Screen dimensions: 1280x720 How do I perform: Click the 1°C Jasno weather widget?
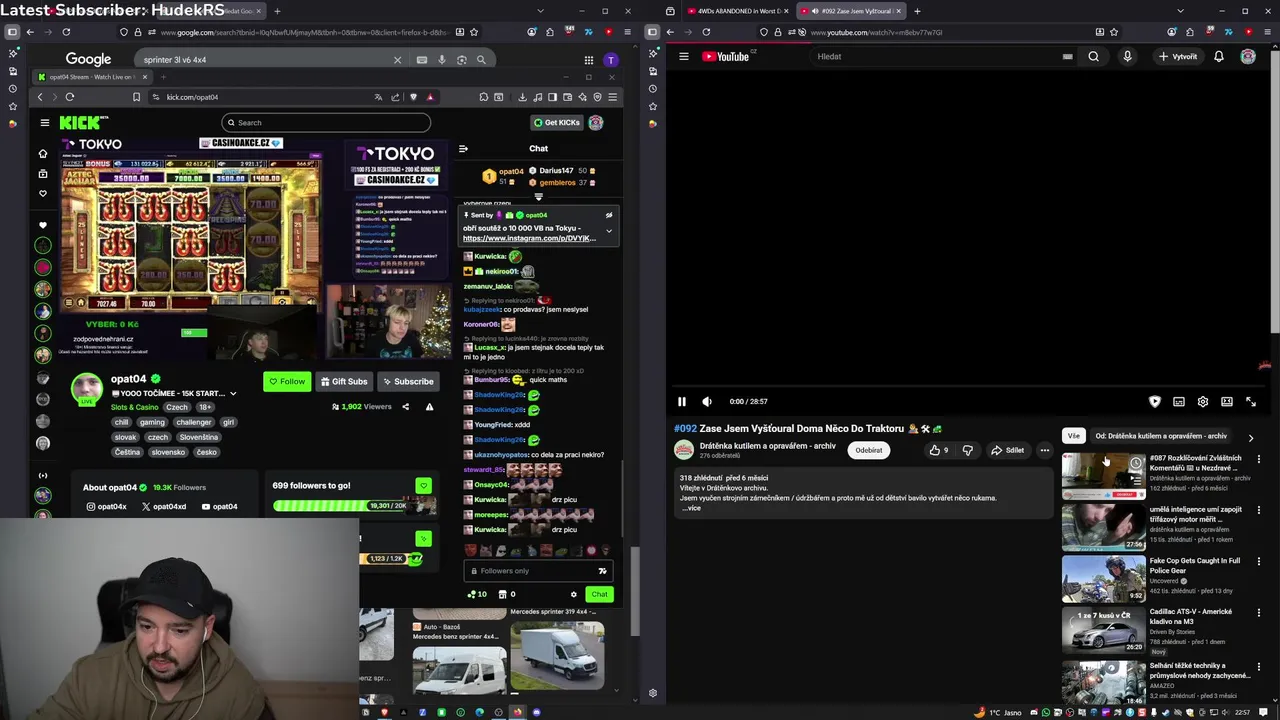(998, 712)
